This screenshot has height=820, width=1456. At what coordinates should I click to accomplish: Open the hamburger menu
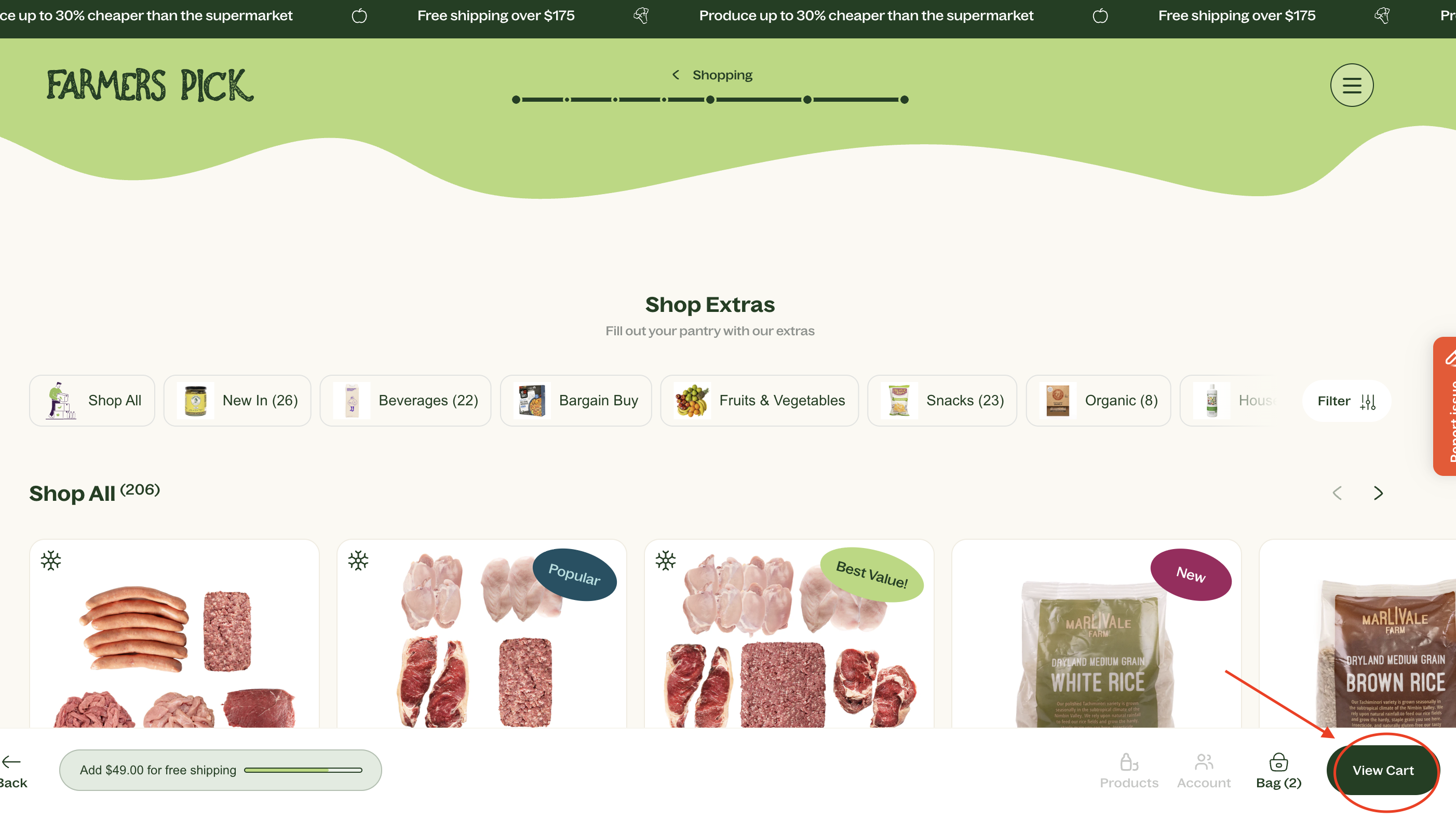(1352, 85)
